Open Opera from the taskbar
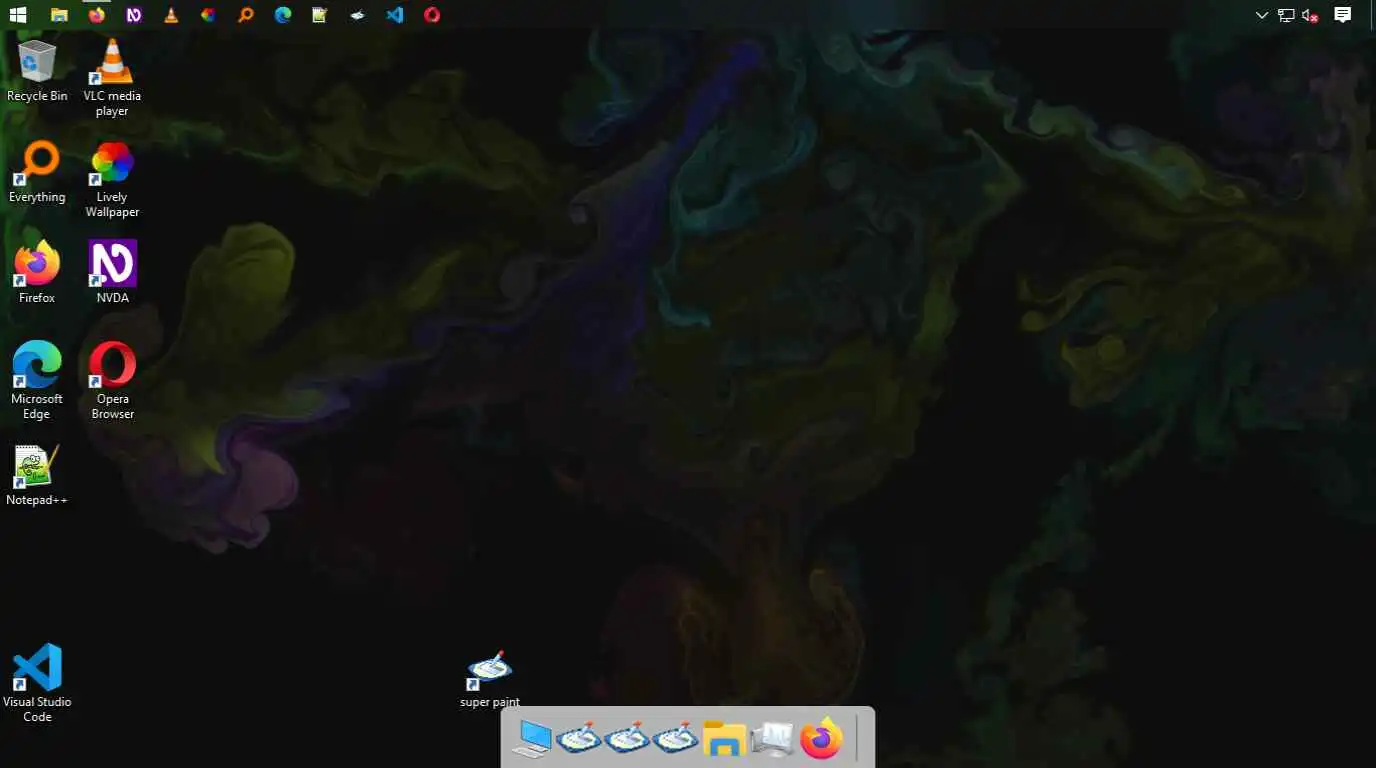 [432, 15]
